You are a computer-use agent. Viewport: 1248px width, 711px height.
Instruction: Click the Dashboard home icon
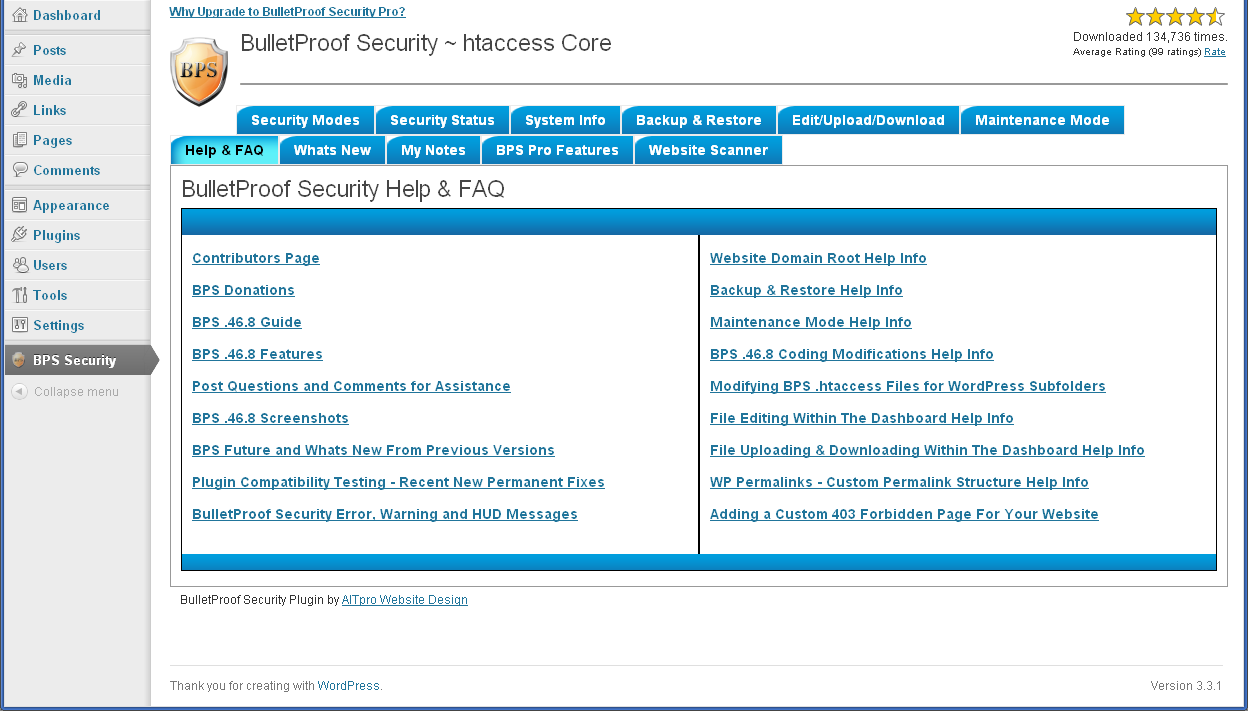click(x=19, y=15)
